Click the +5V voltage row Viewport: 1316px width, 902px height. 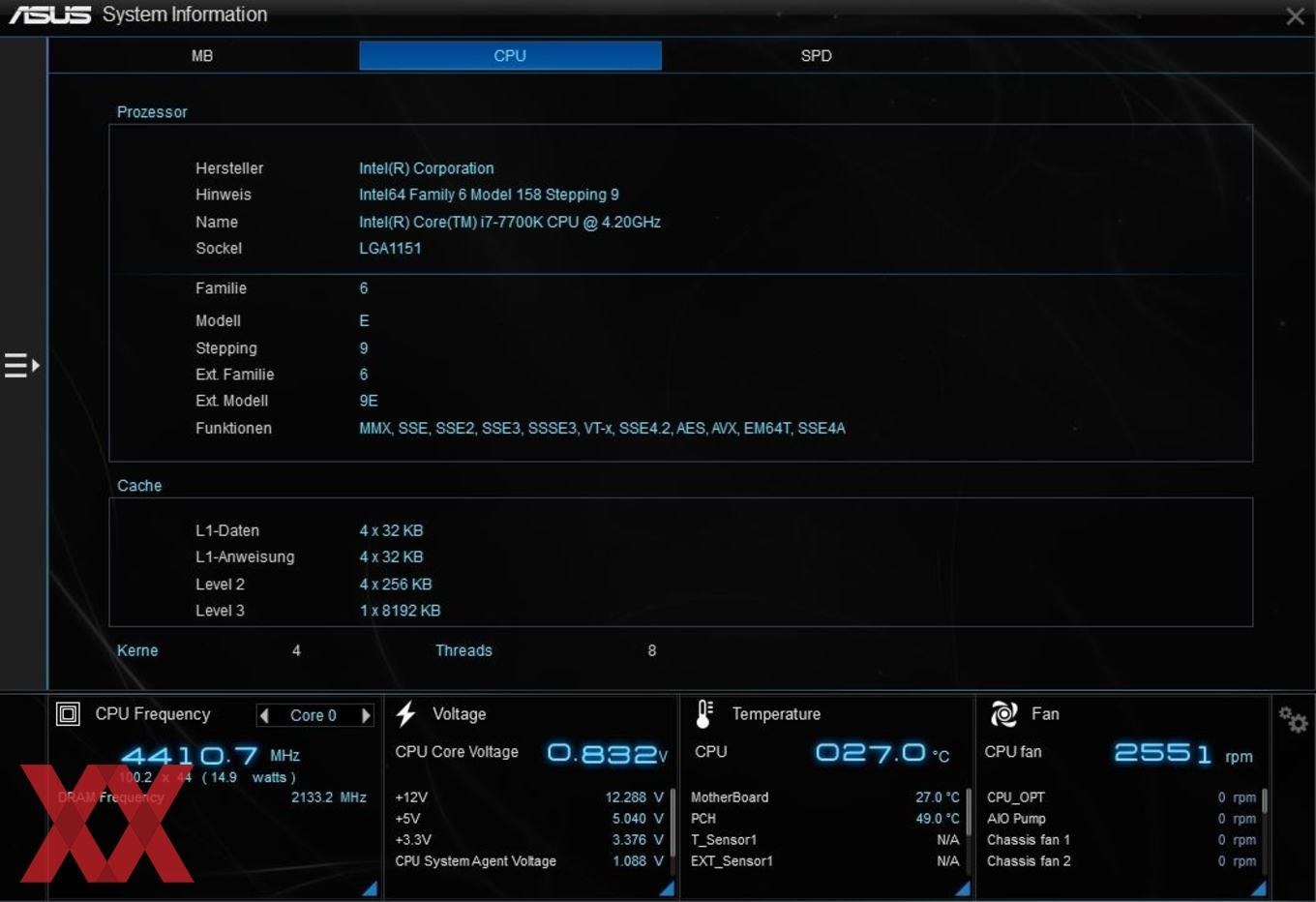(529, 819)
